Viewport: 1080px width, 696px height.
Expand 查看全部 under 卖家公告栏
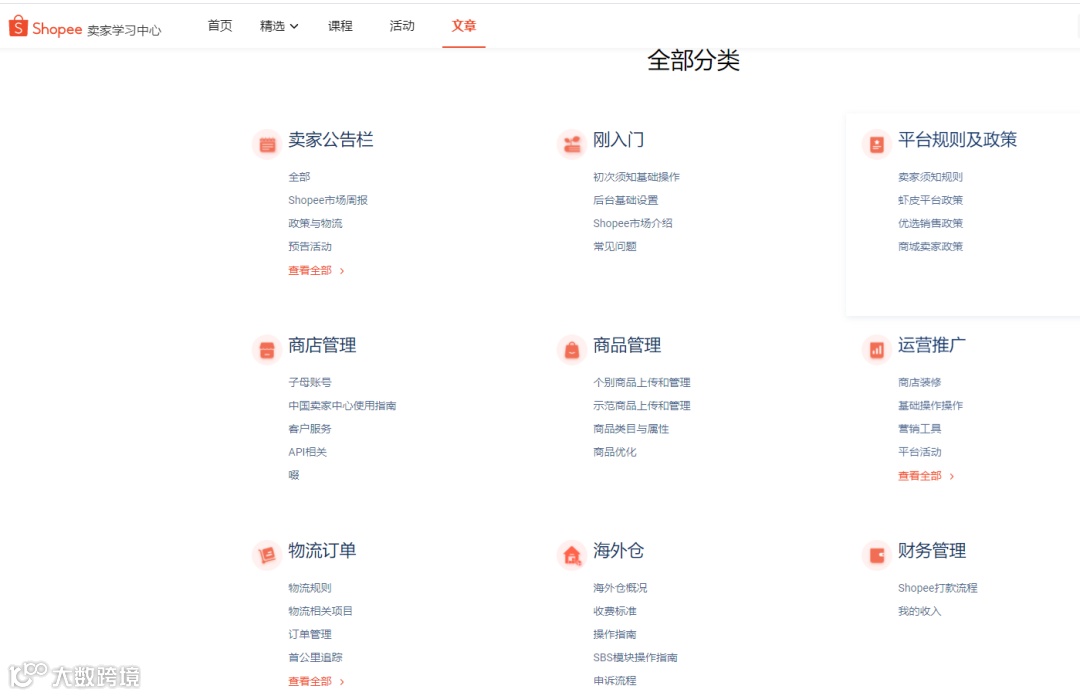(316, 270)
